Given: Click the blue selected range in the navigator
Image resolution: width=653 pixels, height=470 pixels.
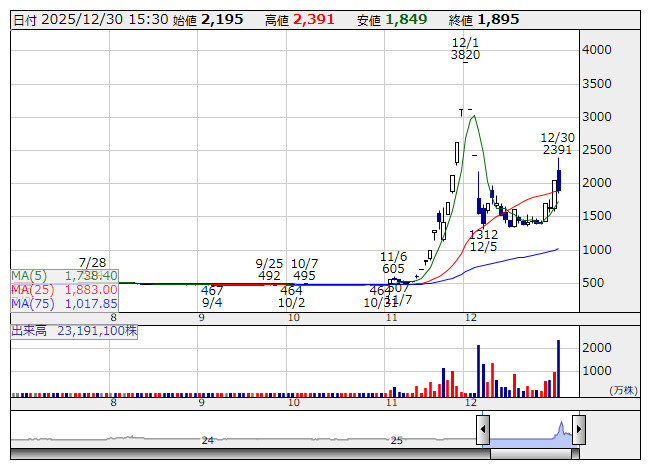Looking at the screenshot, I should (530, 432).
